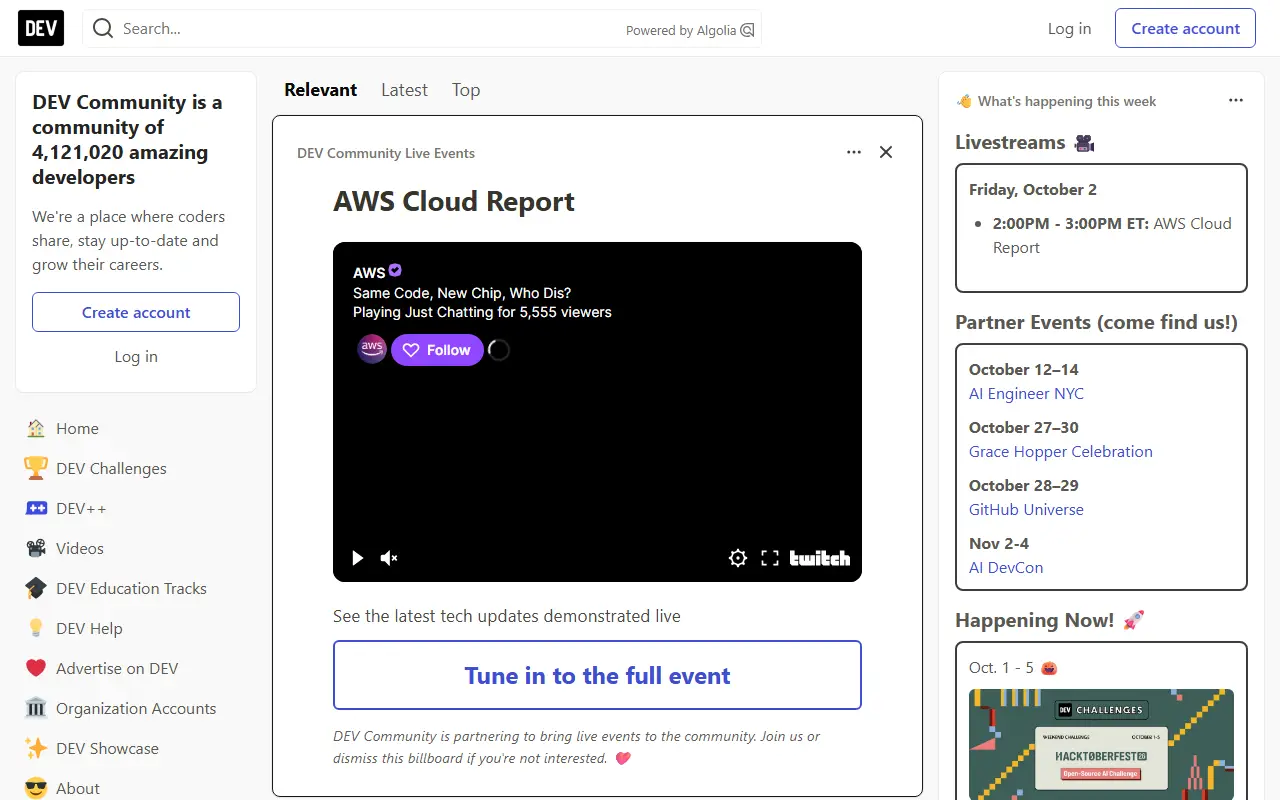This screenshot has height=800, width=1280.
Task: Play the Twitch stream
Action: pyautogui.click(x=357, y=558)
